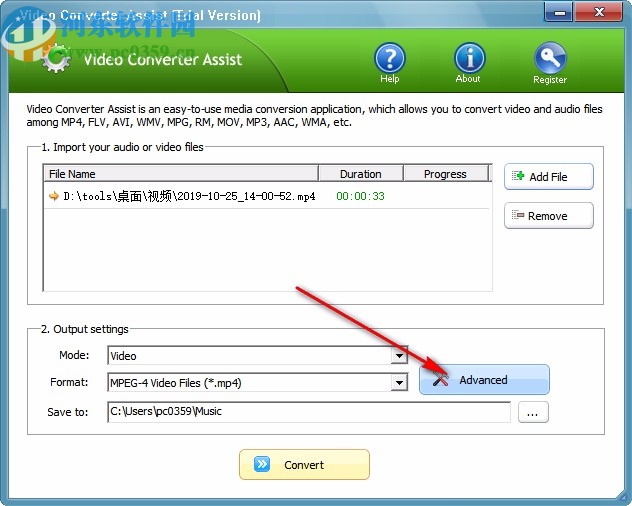The height and width of the screenshot is (506, 632).
Task: Browse for output folder with the ellipsis button
Action: (533, 412)
